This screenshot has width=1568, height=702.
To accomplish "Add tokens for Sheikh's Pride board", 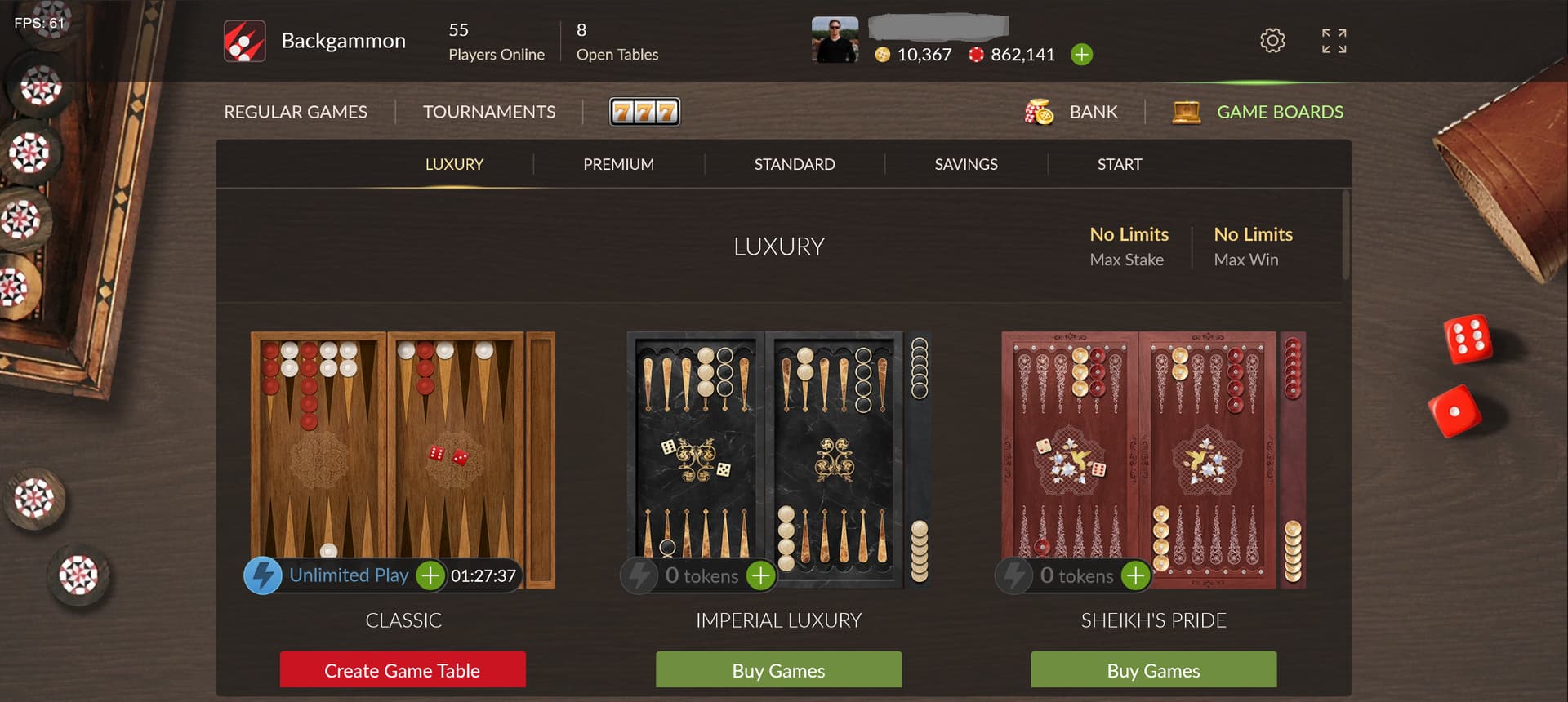I will 1135,576.
